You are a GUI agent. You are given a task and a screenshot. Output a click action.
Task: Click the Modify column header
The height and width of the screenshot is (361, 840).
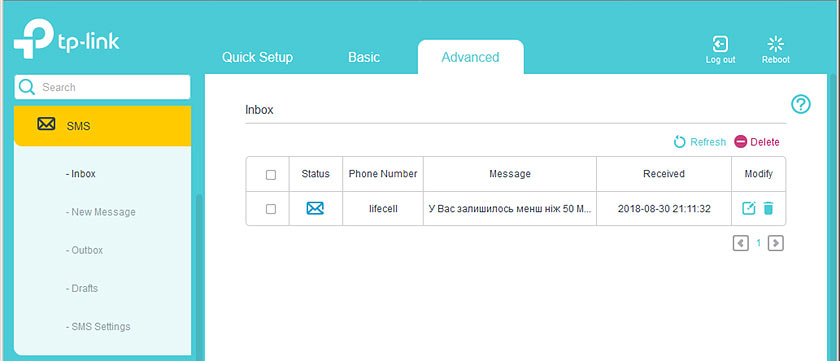pos(759,174)
